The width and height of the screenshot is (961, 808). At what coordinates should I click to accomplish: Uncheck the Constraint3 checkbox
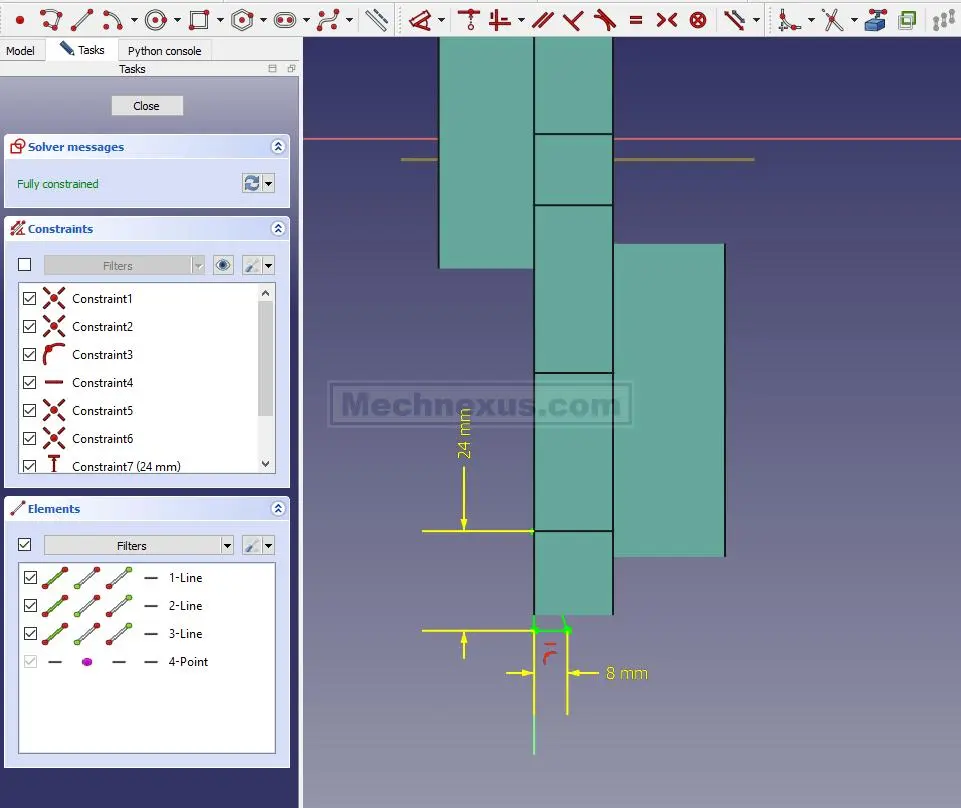tap(29, 355)
